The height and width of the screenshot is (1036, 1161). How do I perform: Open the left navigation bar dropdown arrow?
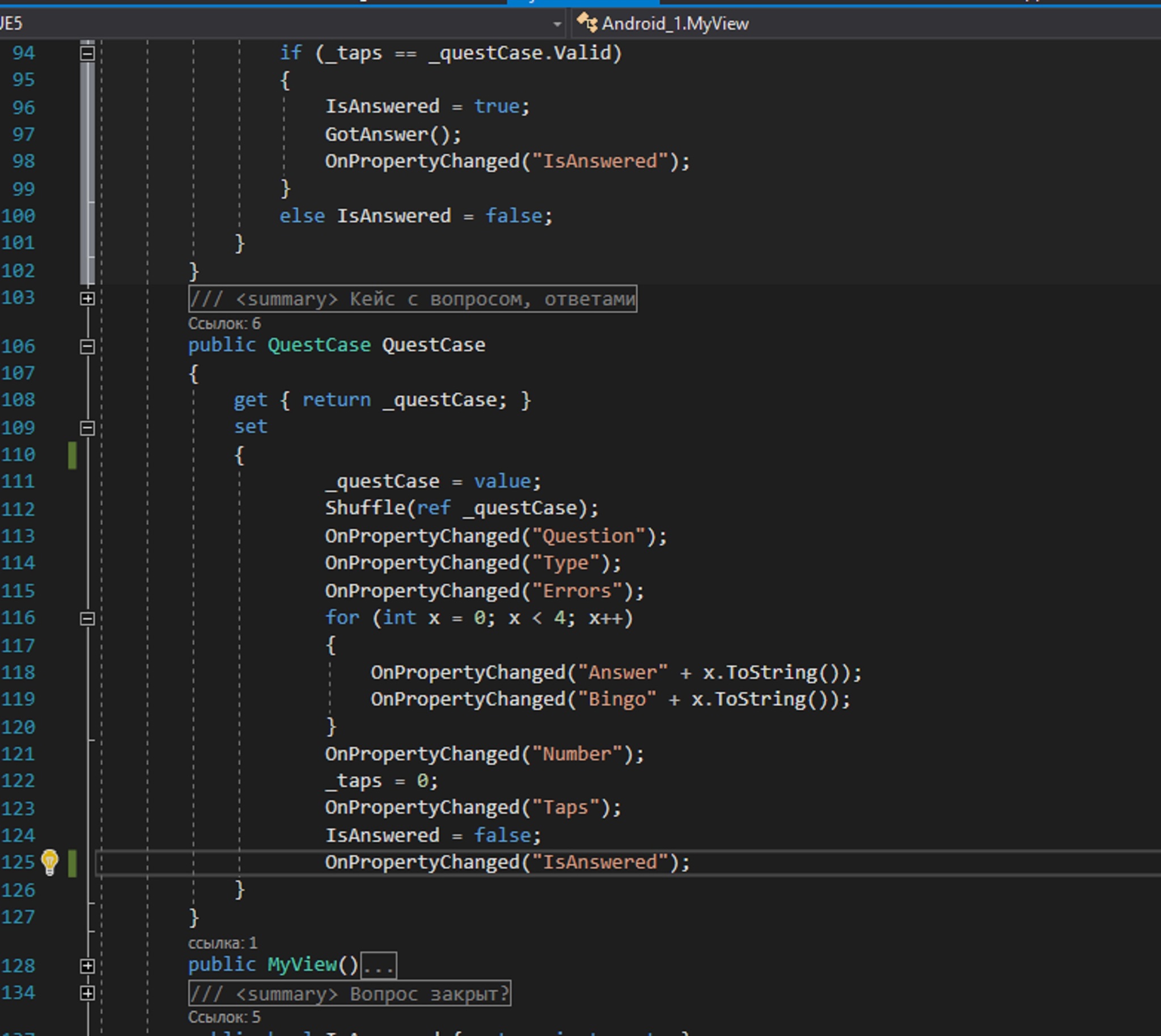point(557,24)
